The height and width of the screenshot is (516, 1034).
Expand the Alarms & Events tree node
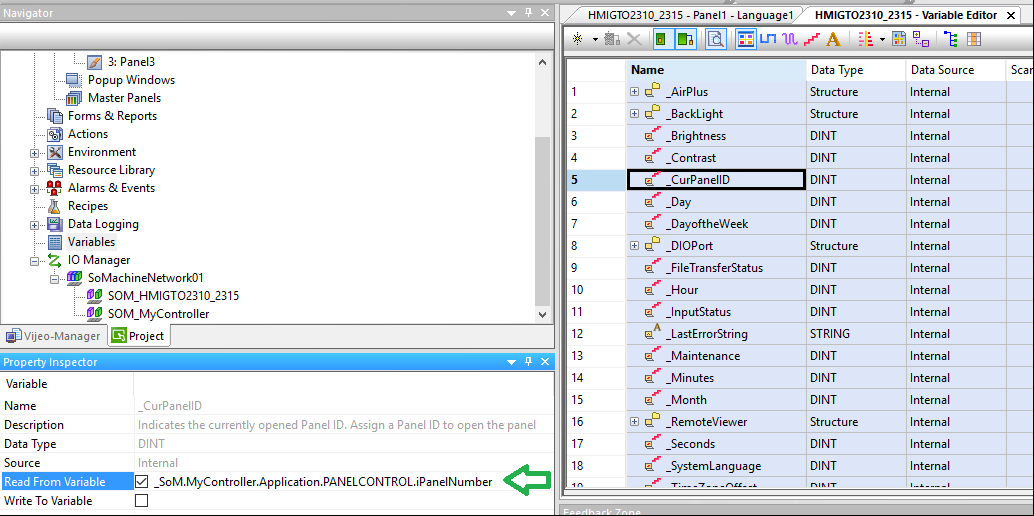(x=34, y=189)
